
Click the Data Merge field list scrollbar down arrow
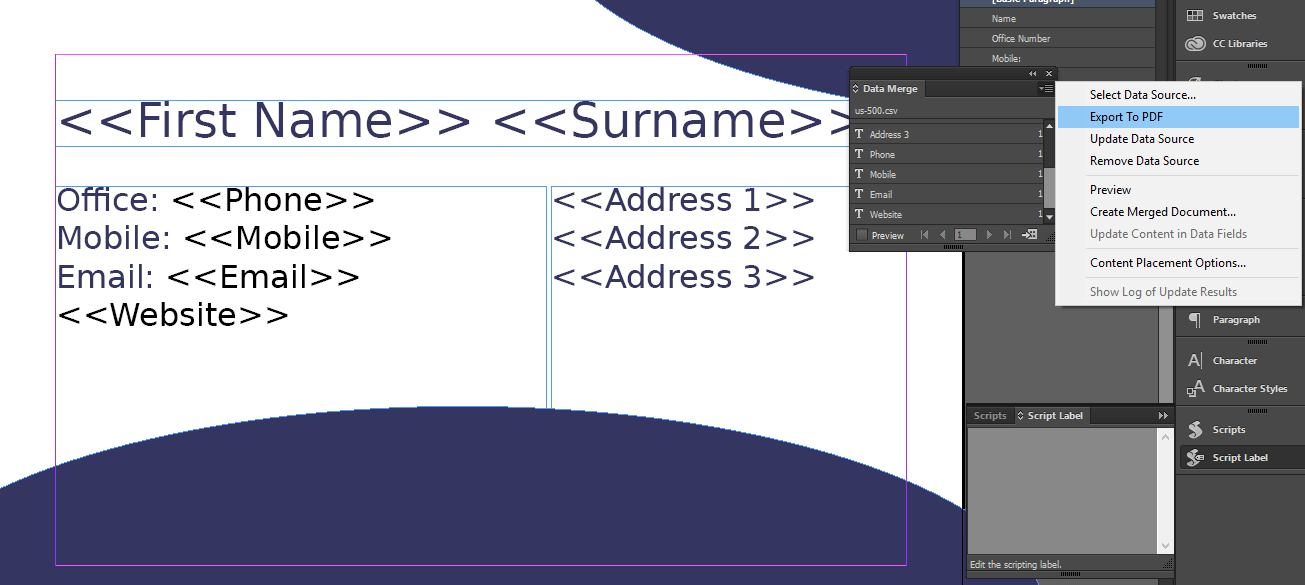(1049, 217)
